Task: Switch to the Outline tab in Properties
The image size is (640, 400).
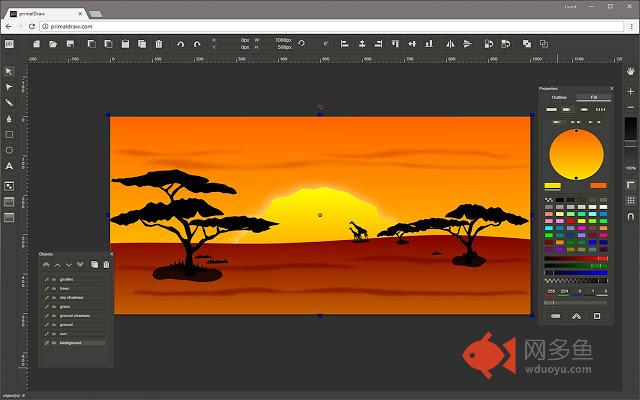Action: click(559, 97)
